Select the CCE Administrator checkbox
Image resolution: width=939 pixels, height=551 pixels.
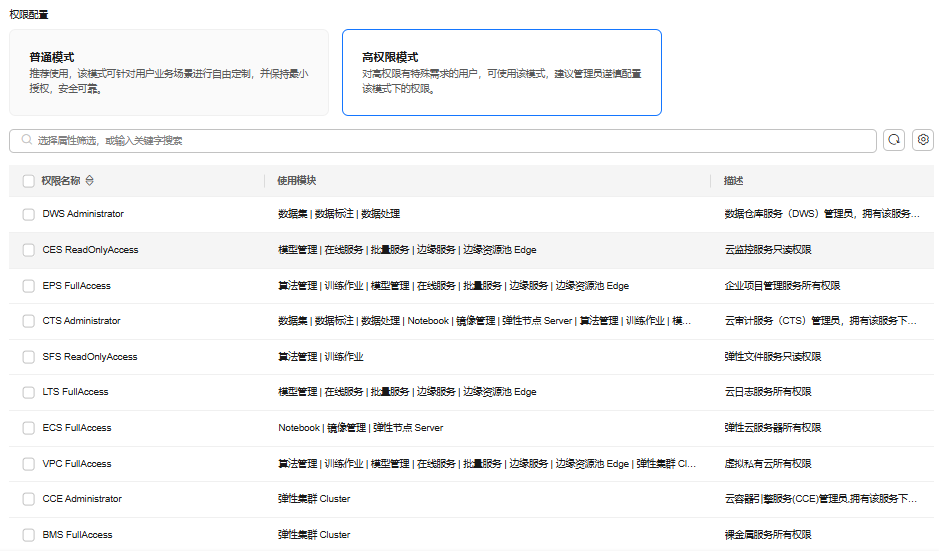pos(28,499)
